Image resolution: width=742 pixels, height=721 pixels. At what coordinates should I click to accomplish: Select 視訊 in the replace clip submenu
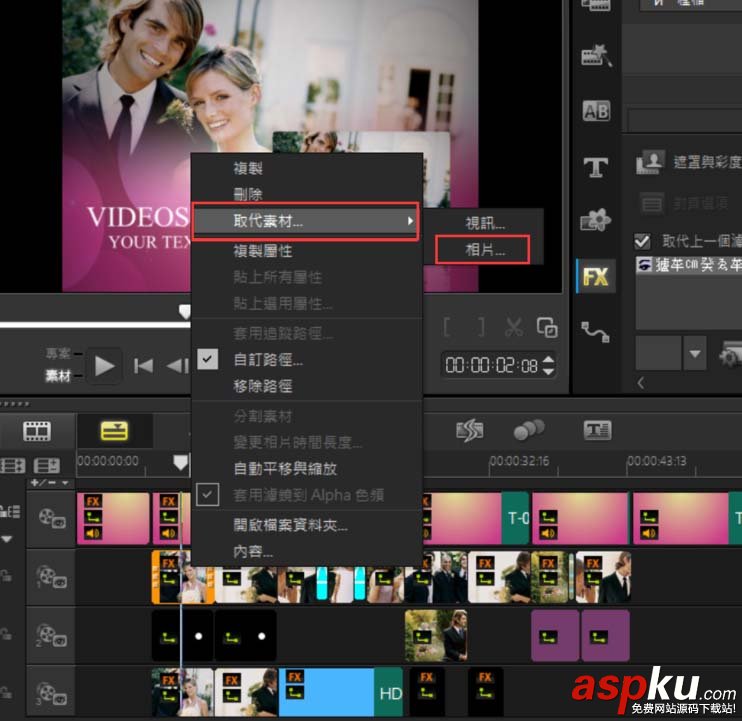tap(486, 223)
